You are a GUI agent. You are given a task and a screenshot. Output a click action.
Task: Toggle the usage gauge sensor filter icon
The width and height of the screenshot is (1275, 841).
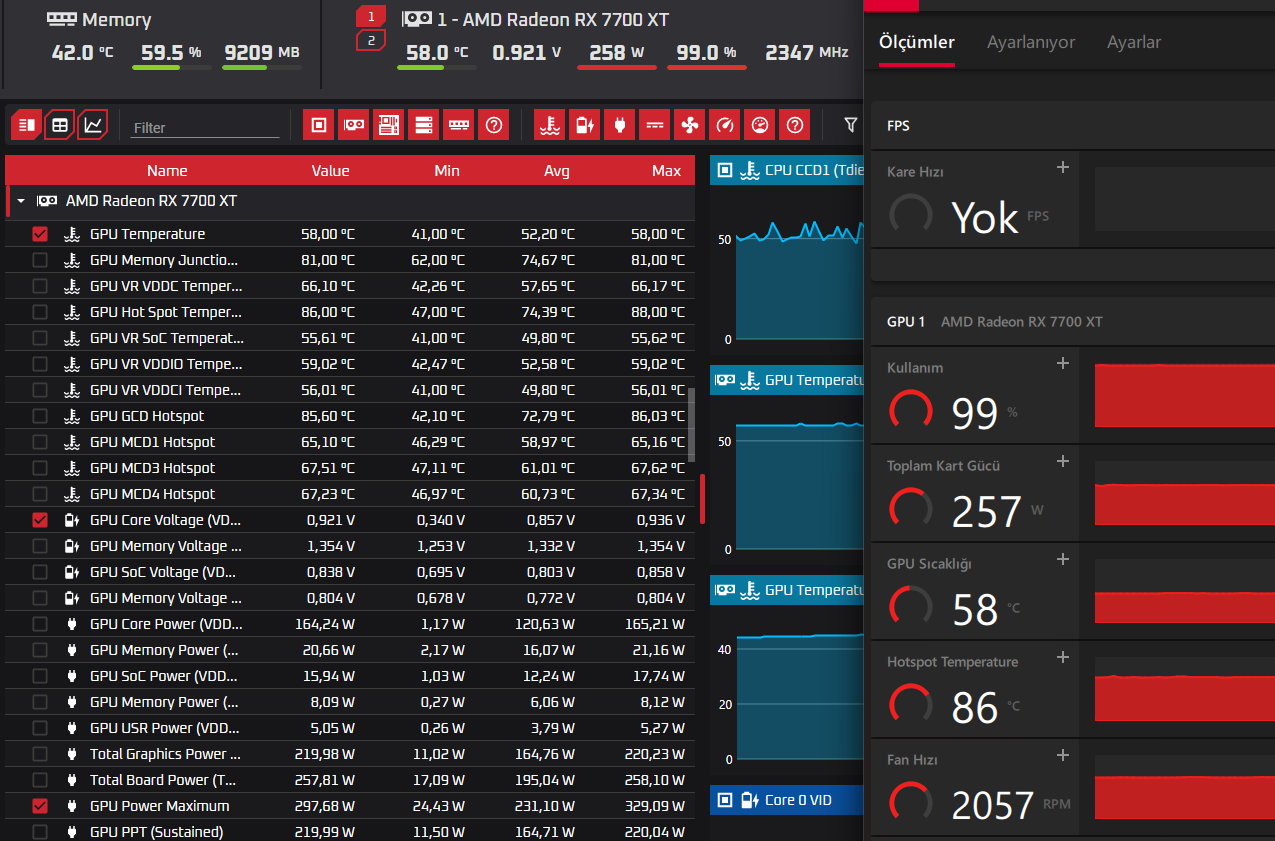coord(760,125)
